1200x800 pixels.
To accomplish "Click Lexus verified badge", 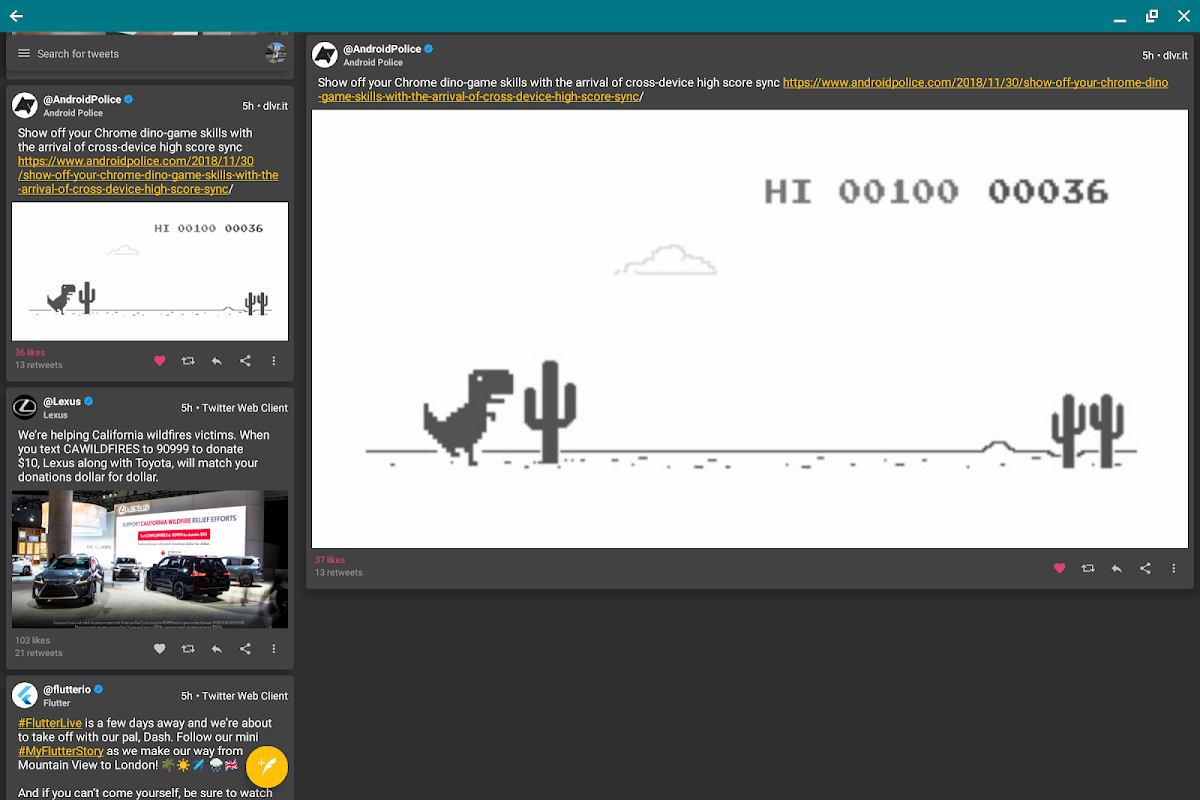I will point(88,401).
